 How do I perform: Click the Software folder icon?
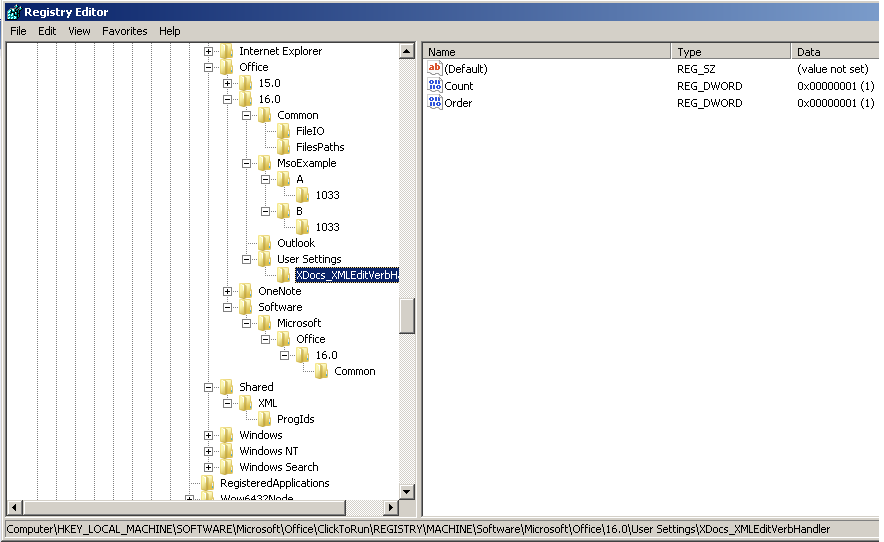pos(246,307)
